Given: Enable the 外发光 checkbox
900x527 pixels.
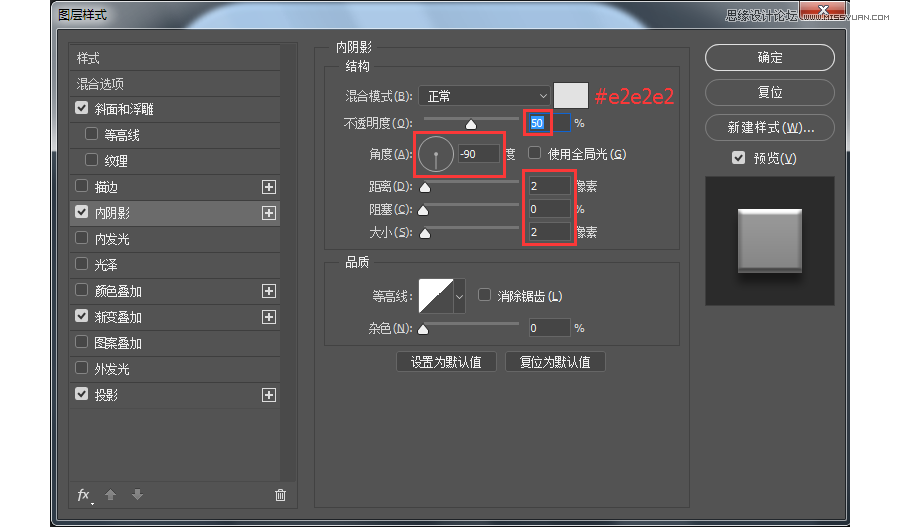Looking at the screenshot, I should click(82, 367).
